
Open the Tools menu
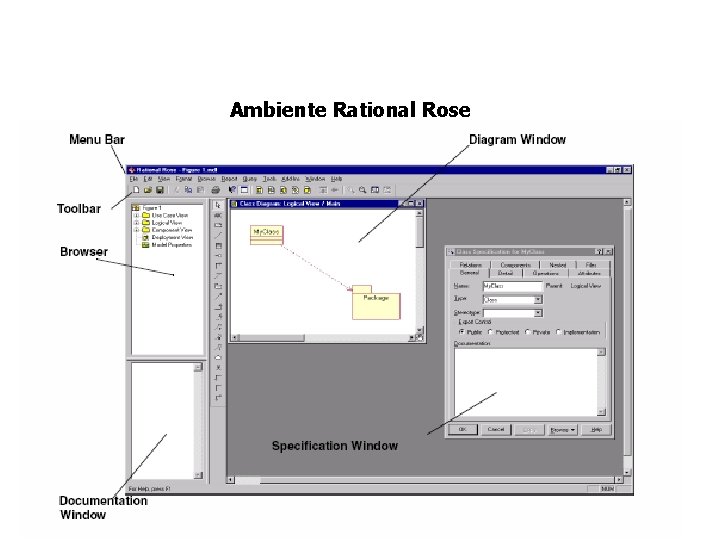coord(270,179)
